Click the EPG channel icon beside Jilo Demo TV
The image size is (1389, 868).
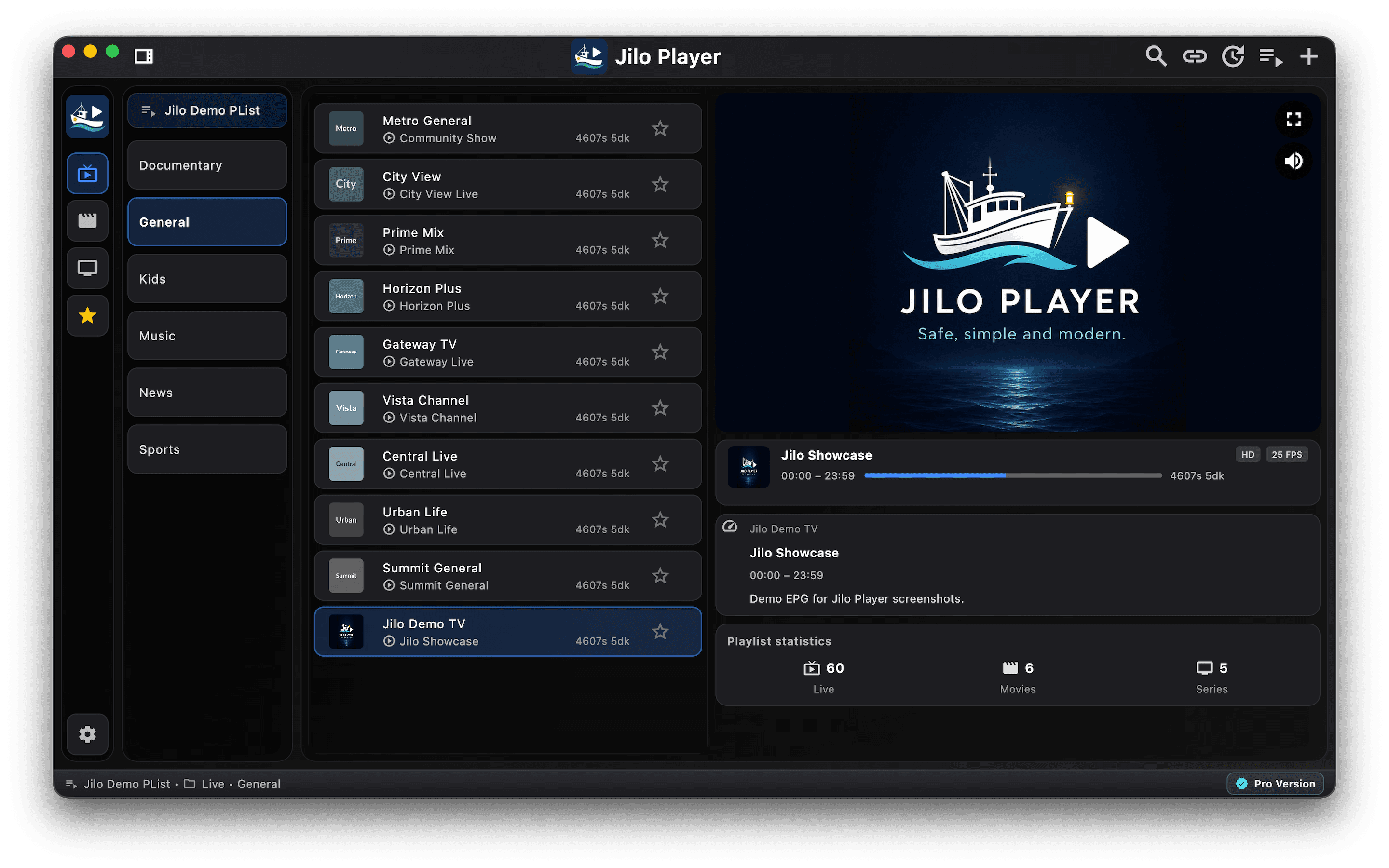coord(730,527)
